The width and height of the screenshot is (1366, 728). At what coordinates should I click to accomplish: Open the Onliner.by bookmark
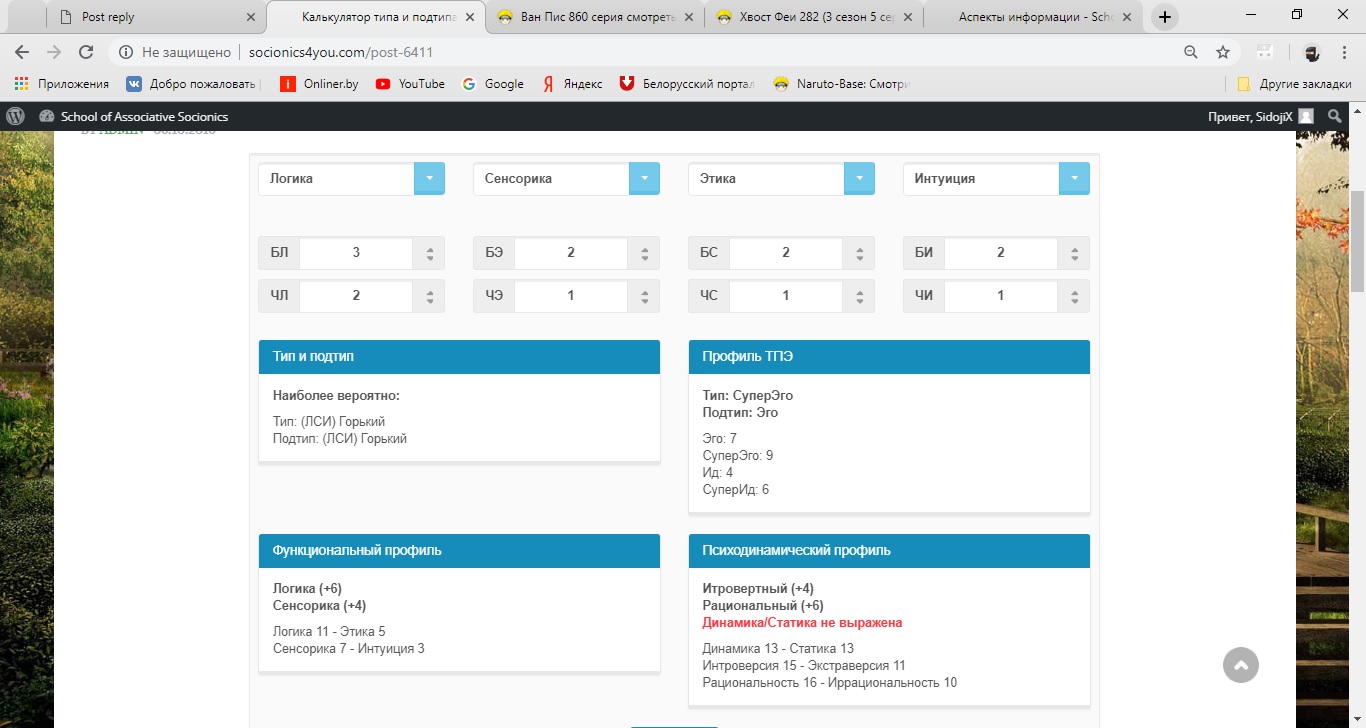click(x=319, y=84)
